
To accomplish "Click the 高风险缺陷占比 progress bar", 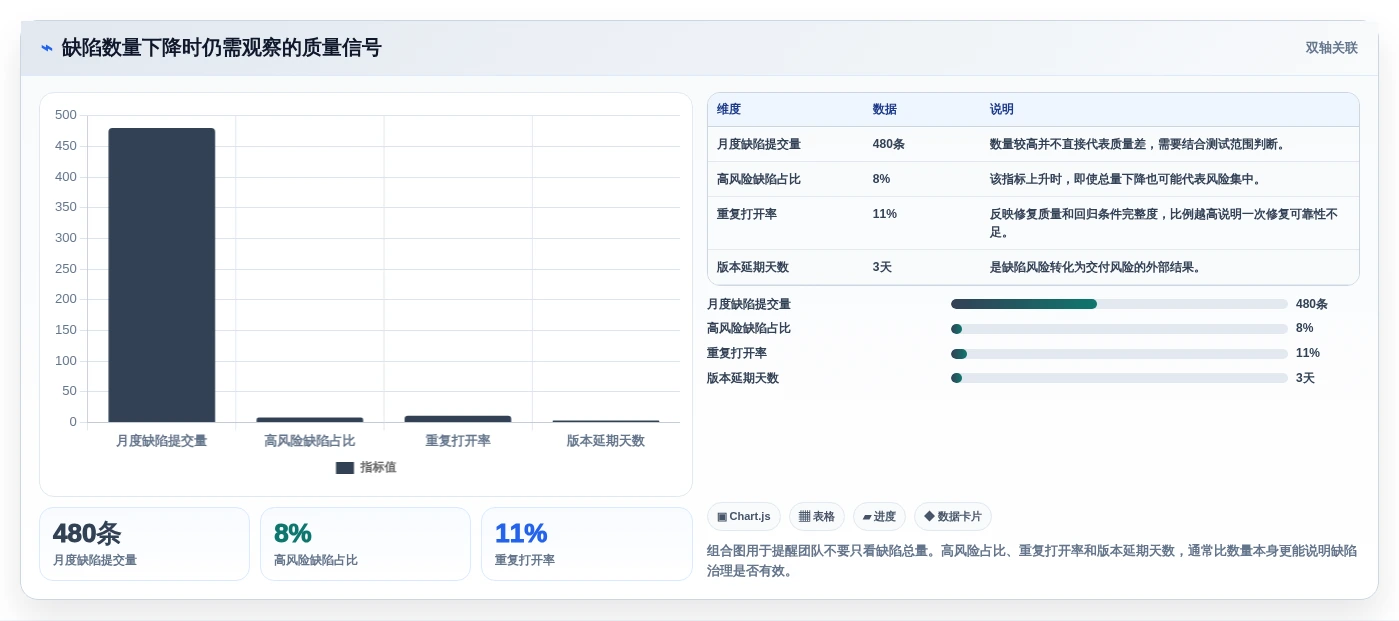I will [x=1119, y=328].
